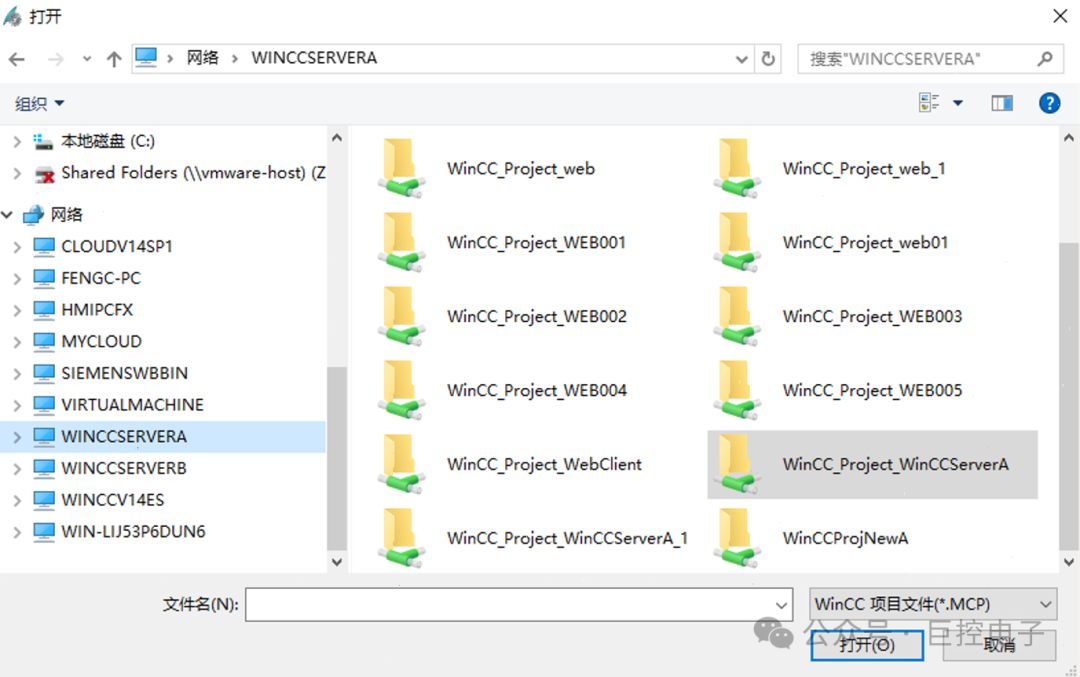The width and height of the screenshot is (1080, 677).
Task: Refresh the WINCCSERVERA address location
Action: click(768, 59)
